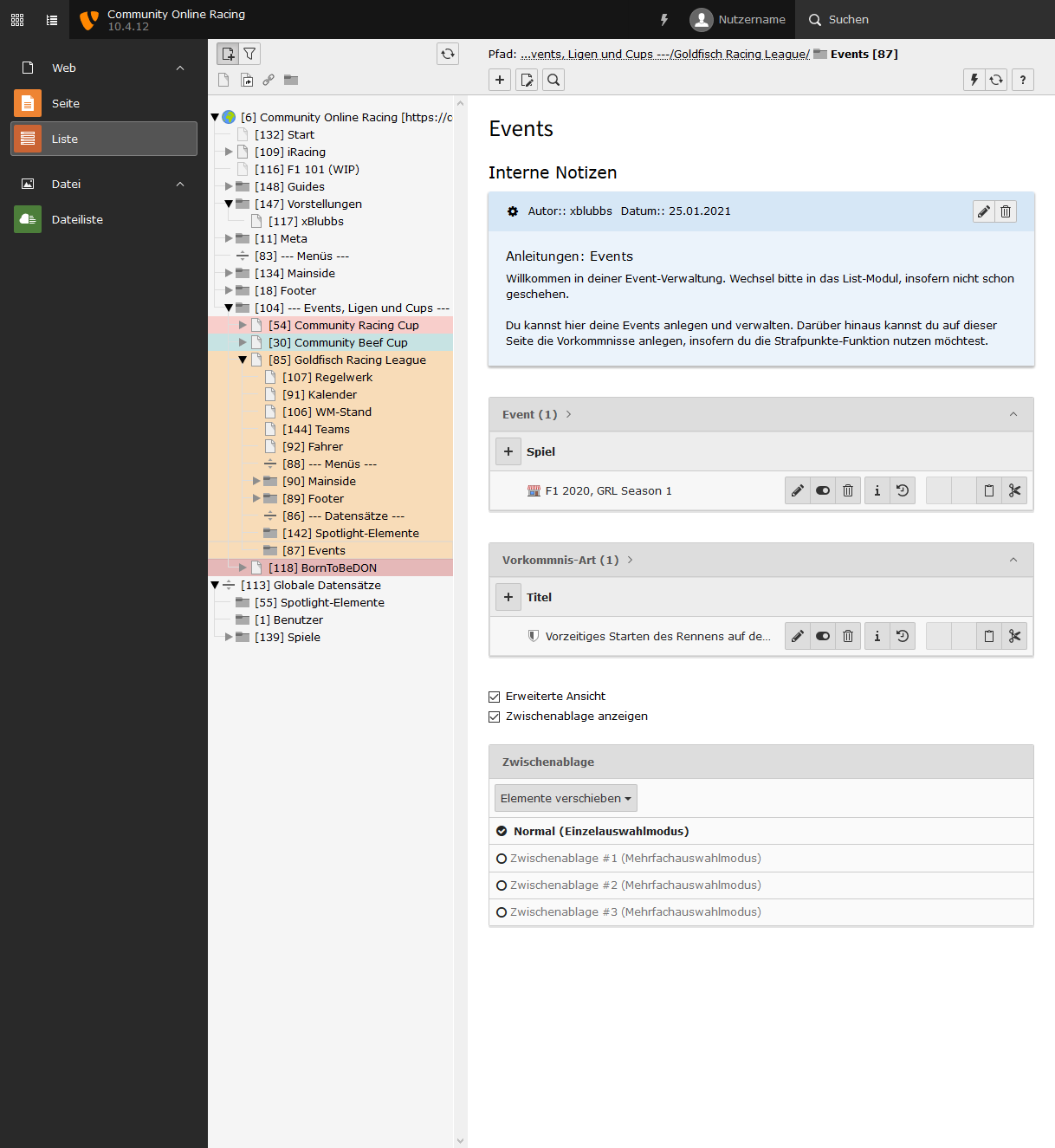Show info for F1 2020 record
The height and width of the screenshot is (1148, 1055).
tap(877, 490)
